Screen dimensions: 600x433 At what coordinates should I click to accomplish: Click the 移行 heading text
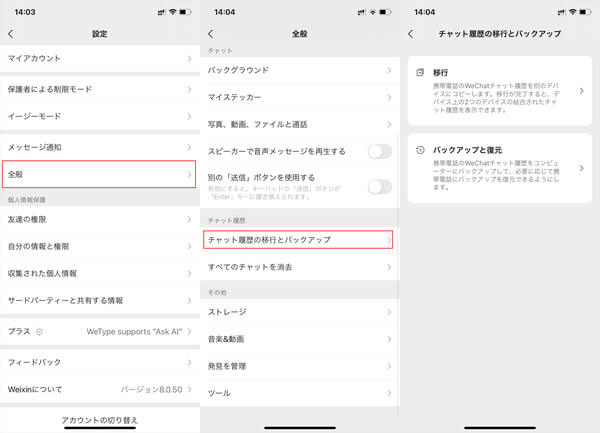point(440,73)
